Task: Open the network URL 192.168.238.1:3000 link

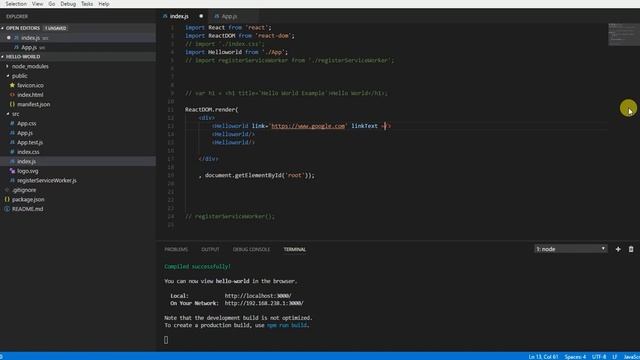Action: pyautogui.click(x=264, y=303)
